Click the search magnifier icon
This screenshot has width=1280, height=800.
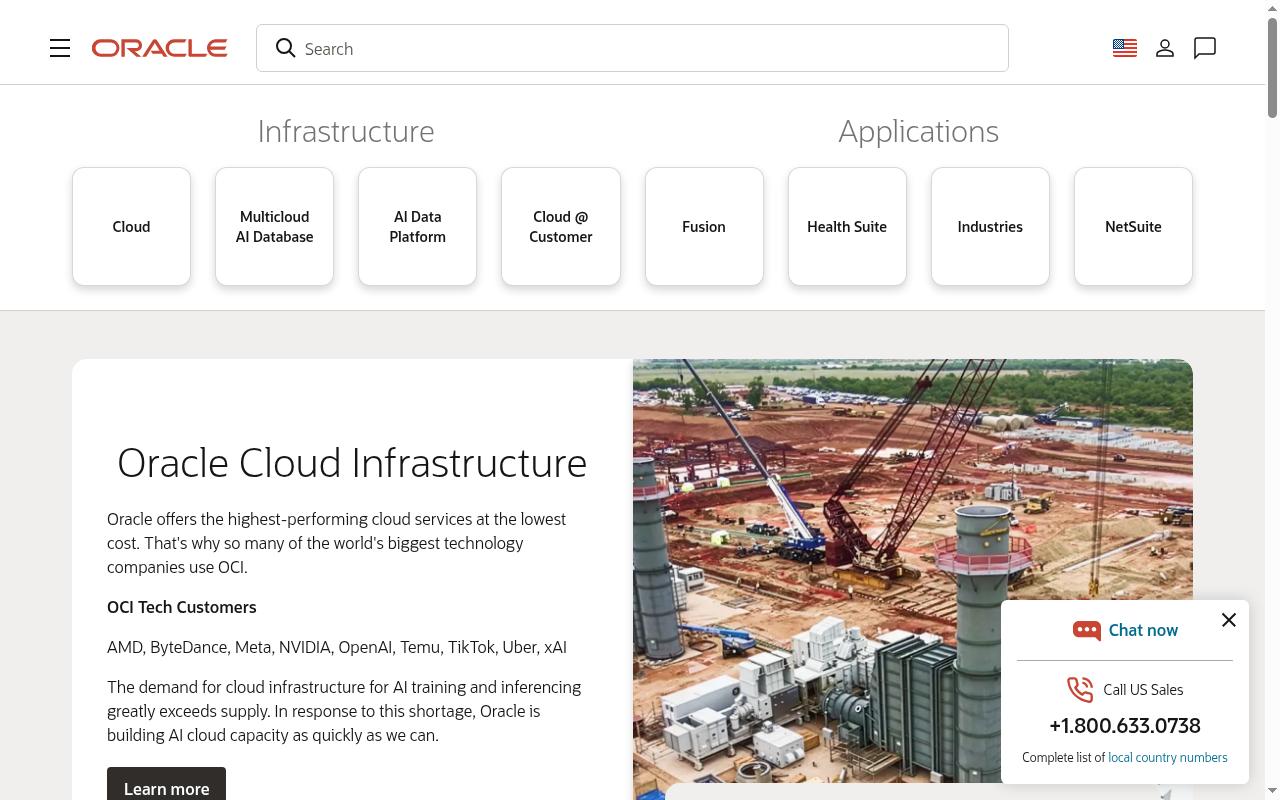[x=286, y=48]
